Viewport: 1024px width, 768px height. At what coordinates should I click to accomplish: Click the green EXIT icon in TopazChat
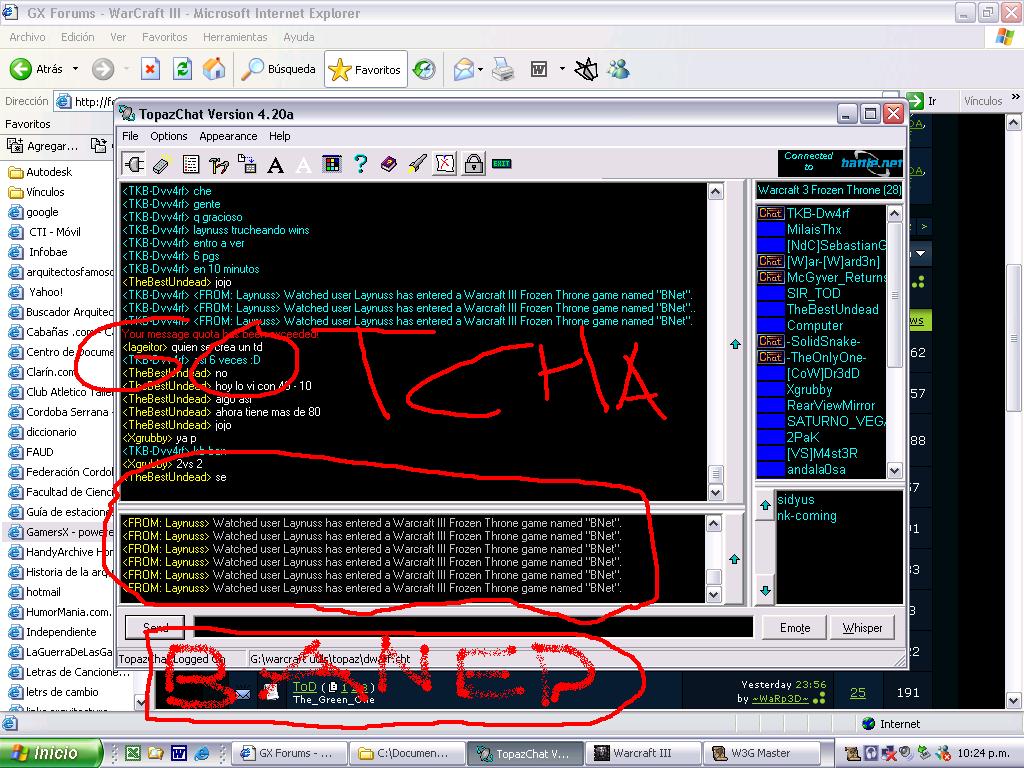point(502,164)
